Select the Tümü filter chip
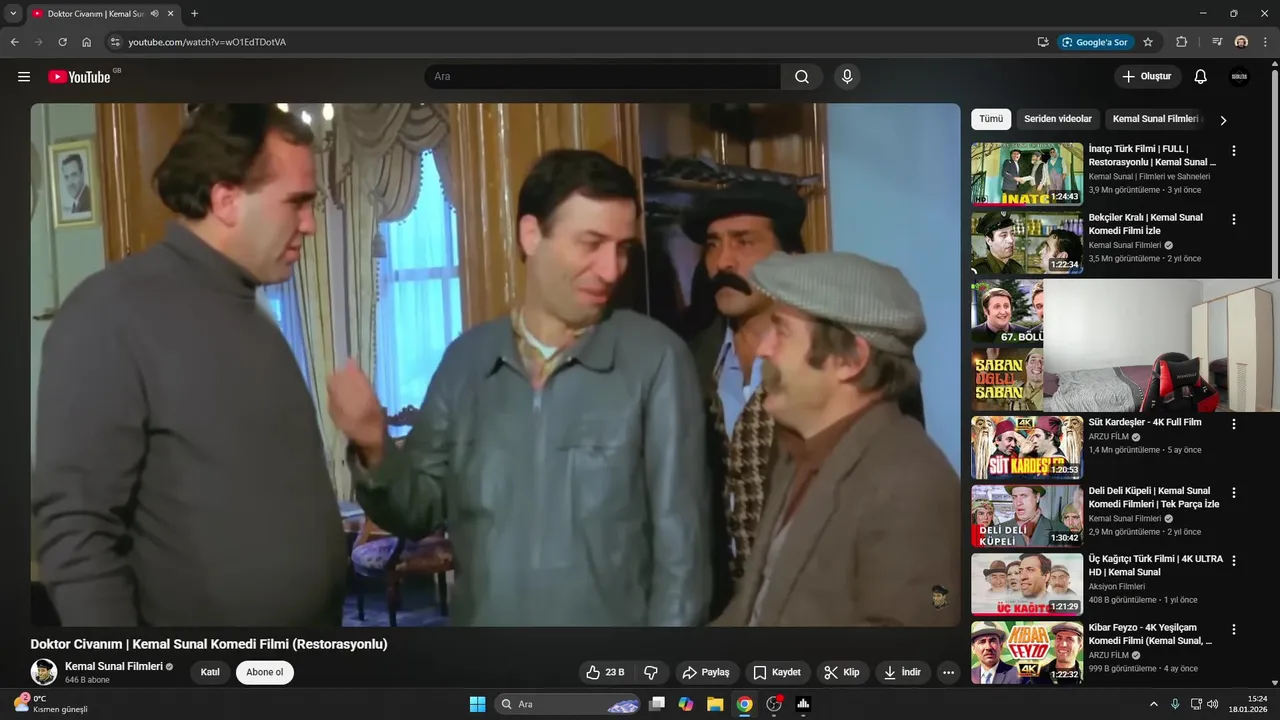This screenshot has width=1280, height=720. pos(991,119)
